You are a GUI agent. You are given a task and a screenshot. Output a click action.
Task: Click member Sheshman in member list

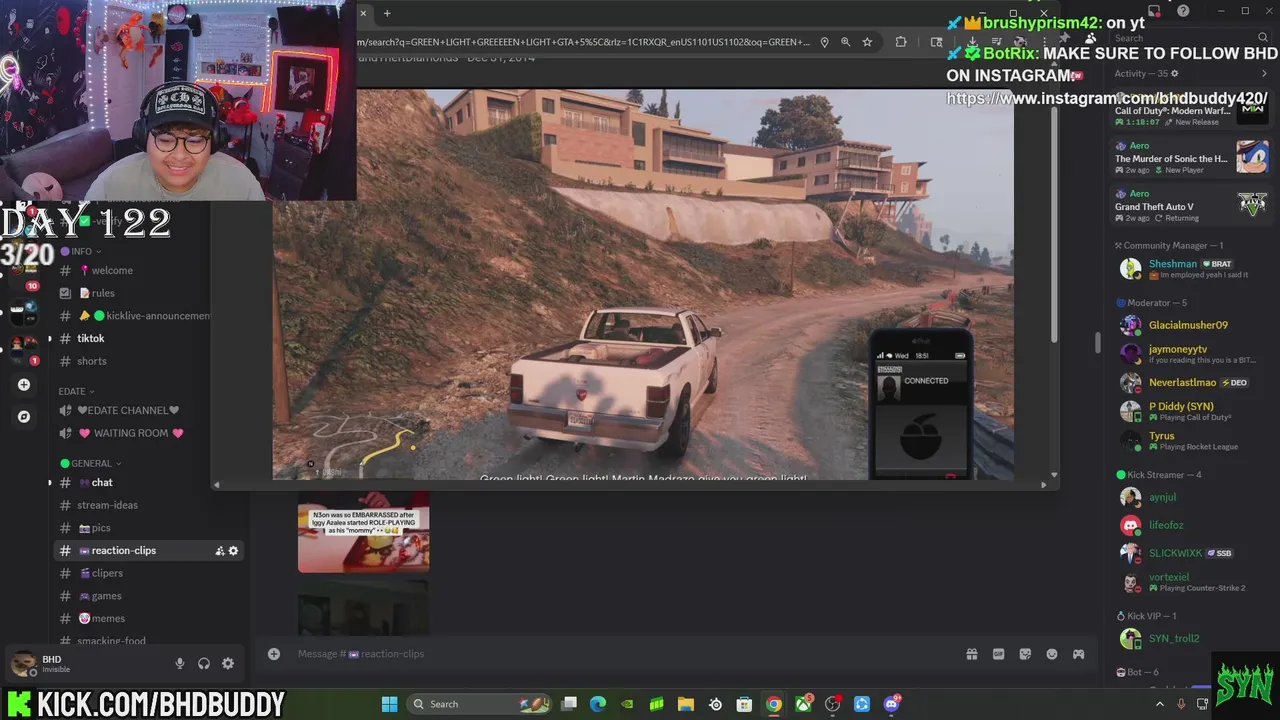(1190, 269)
